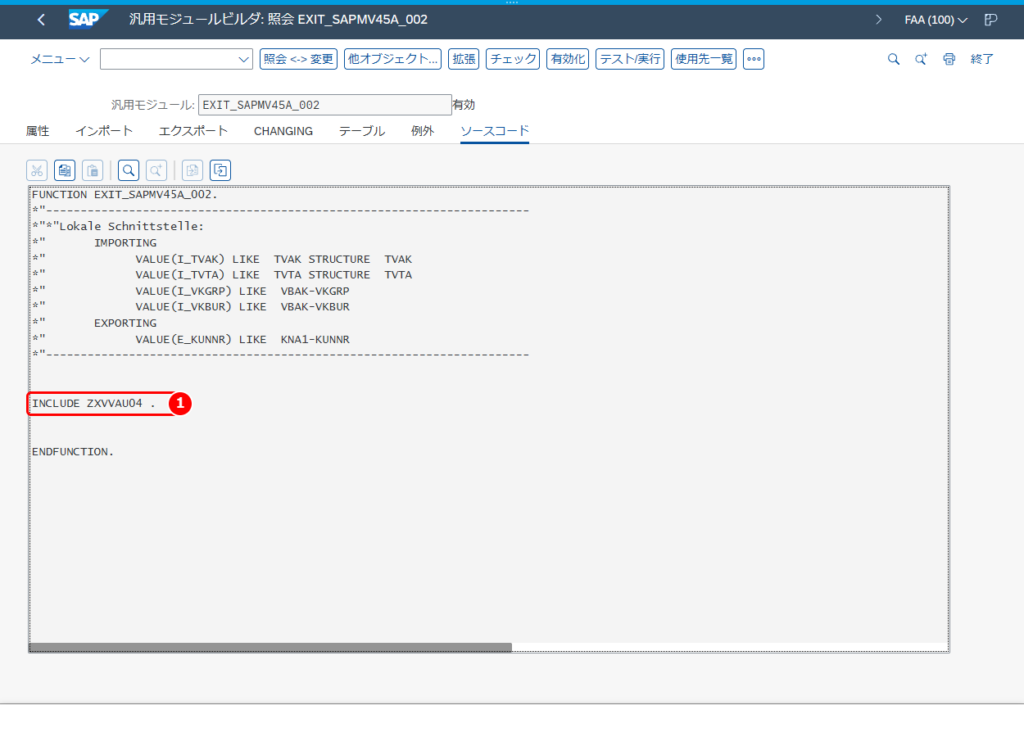Click the 拡張 button

point(464,59)
